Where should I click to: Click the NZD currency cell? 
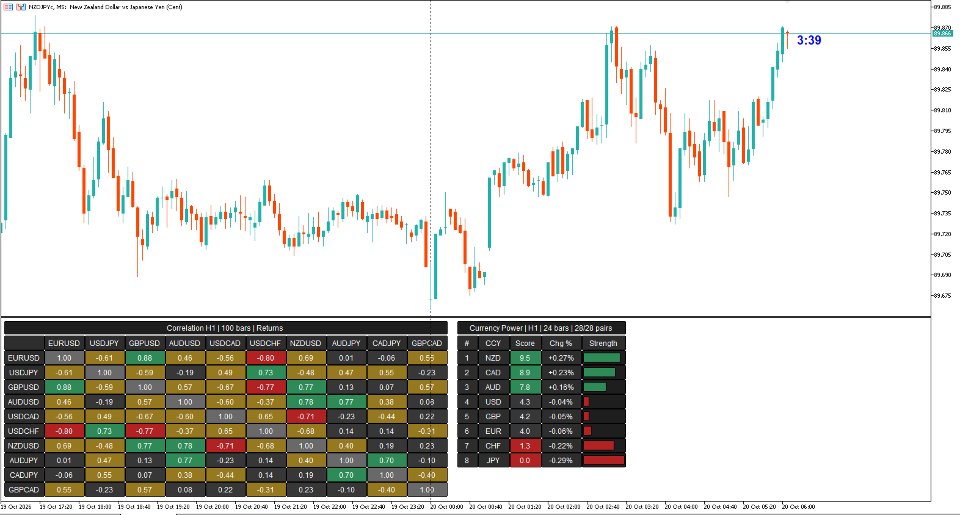(493, 358)
